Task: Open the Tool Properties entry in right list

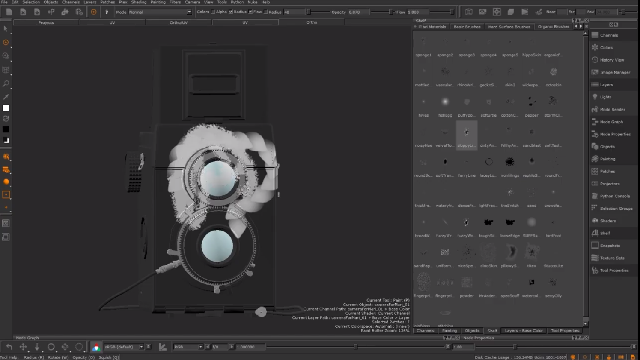Action: click(x=613, y=270)
